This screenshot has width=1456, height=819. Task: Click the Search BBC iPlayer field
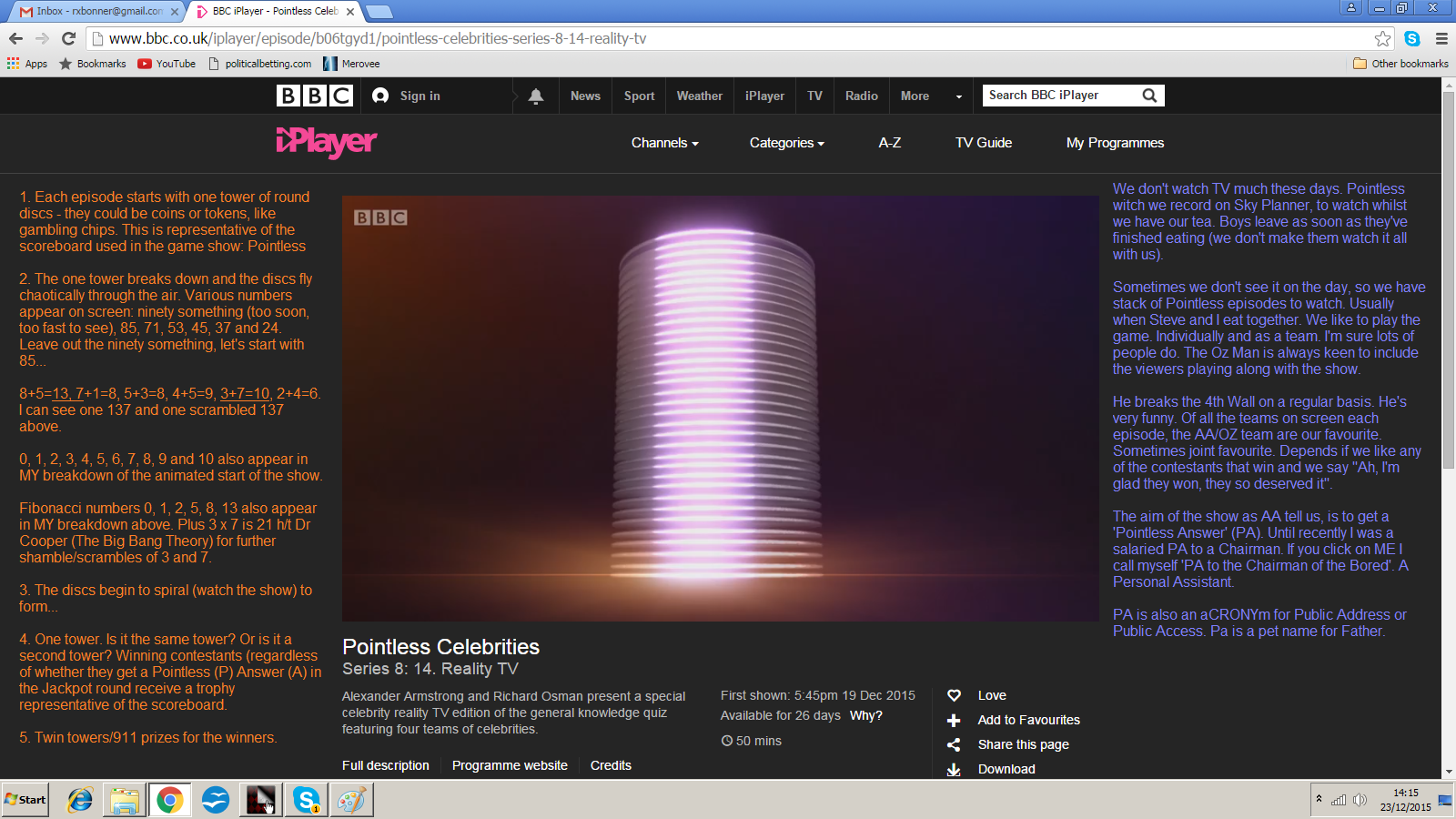pos(1060,96)
